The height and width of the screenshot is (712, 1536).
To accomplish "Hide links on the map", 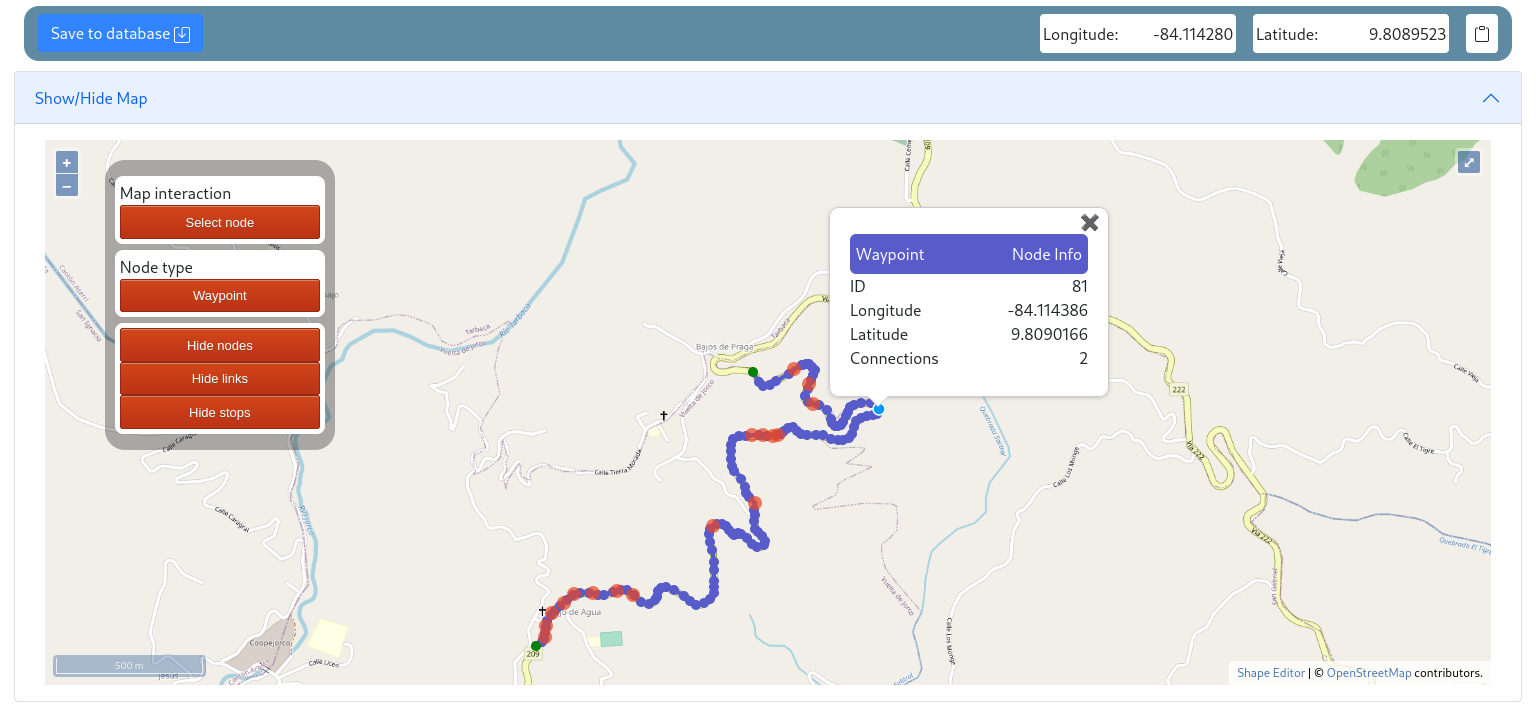I will point(220,379).
